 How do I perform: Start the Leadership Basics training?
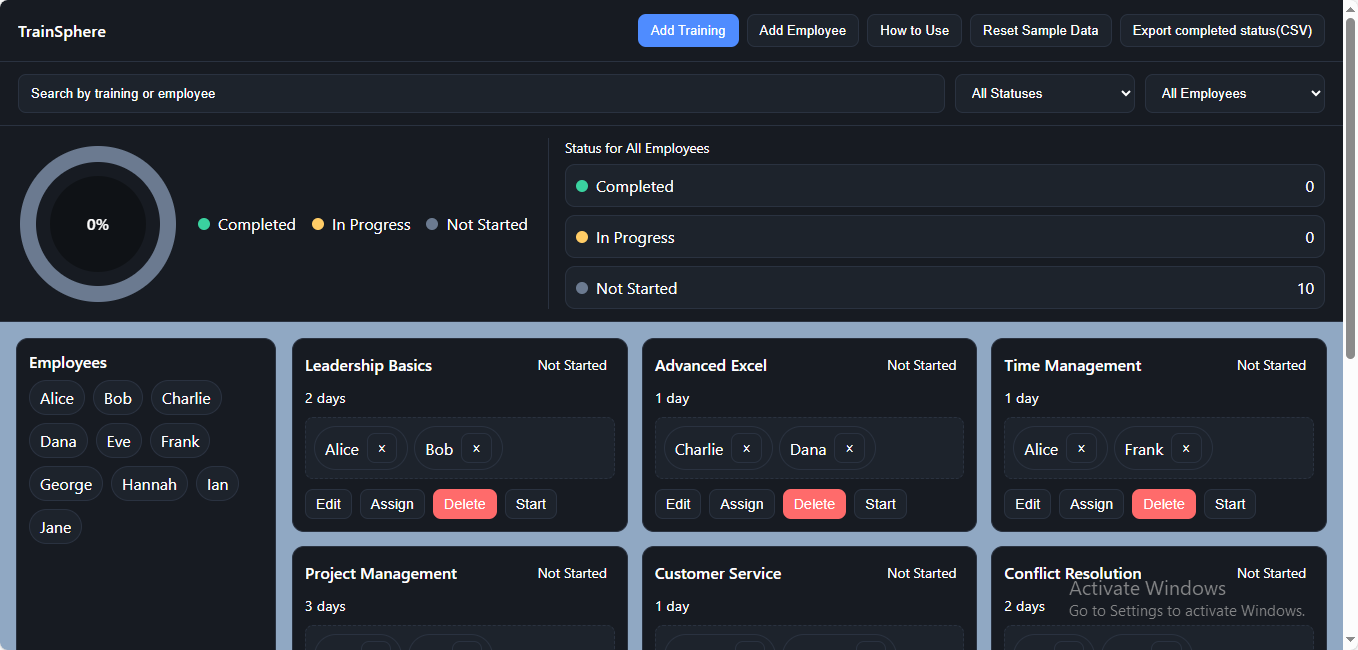tap(530, 504)
